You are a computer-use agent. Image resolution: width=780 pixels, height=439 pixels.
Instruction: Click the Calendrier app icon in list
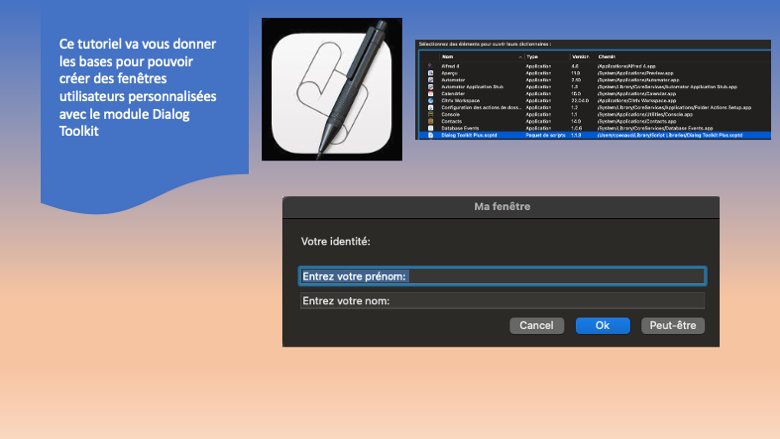tap(431, 93)
